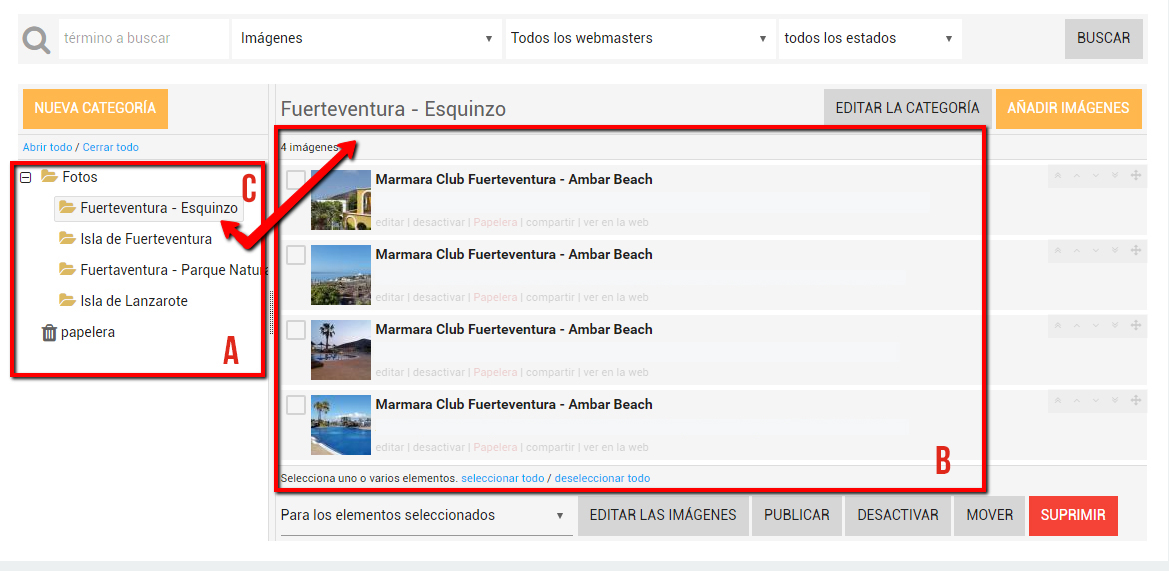
Task: Click ver en la web under fourth image (blue pool)
Action: coord(616,447)
